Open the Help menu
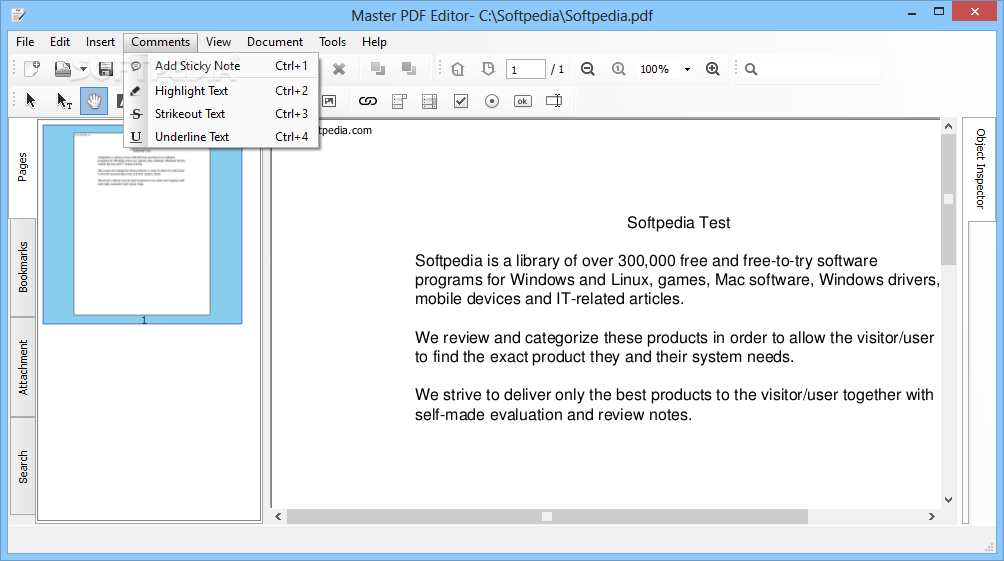This screenshot has width=1004, height=561. tap(374, 42)
